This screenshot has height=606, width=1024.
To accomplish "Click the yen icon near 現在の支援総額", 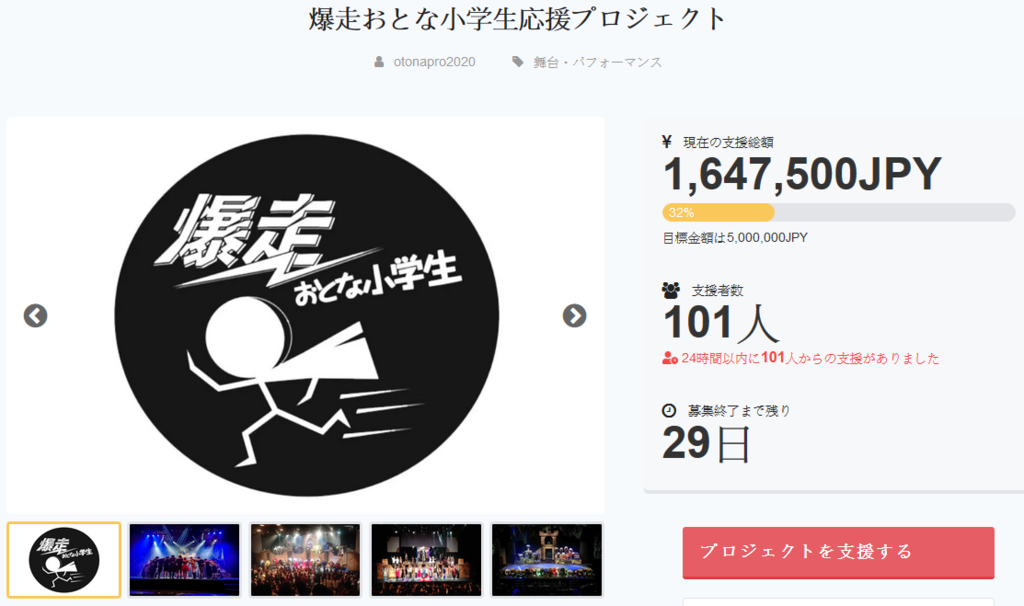I will tap(667, 142).
